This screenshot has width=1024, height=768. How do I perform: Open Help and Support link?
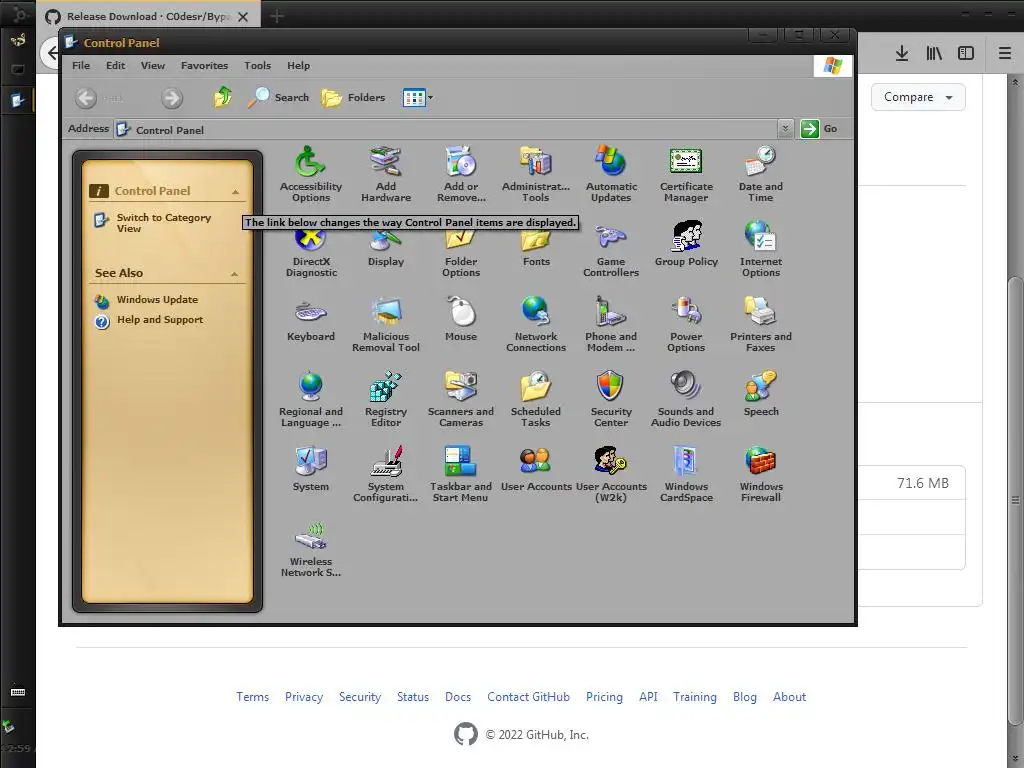click(150, 320)
